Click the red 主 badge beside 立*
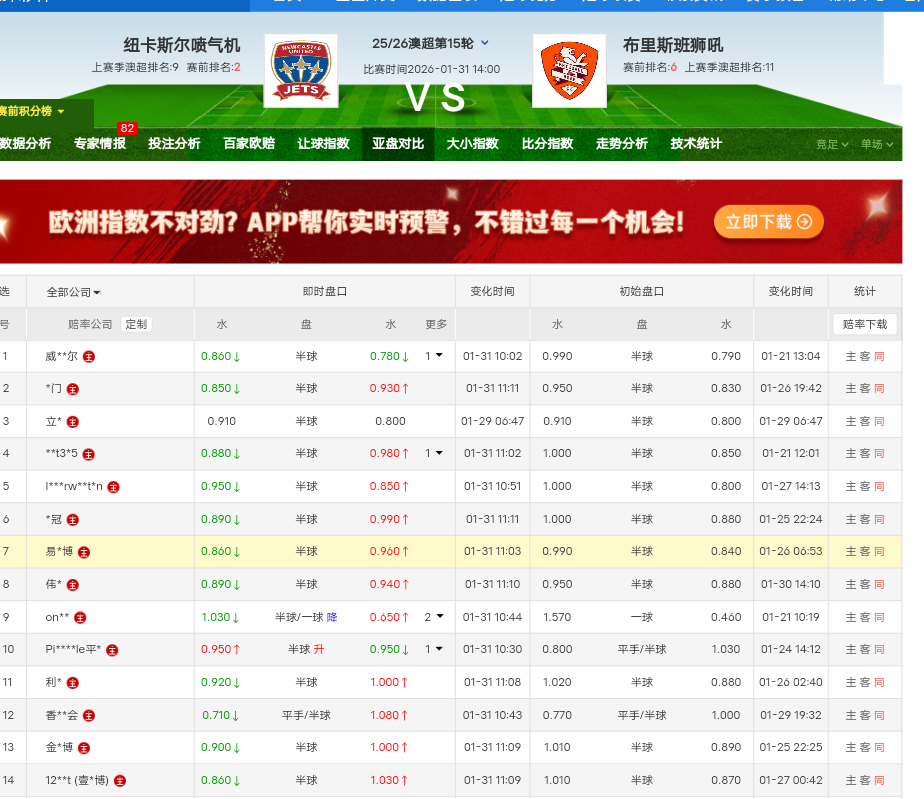Viewport: 924px width, 799px height. tap(74, 422)
